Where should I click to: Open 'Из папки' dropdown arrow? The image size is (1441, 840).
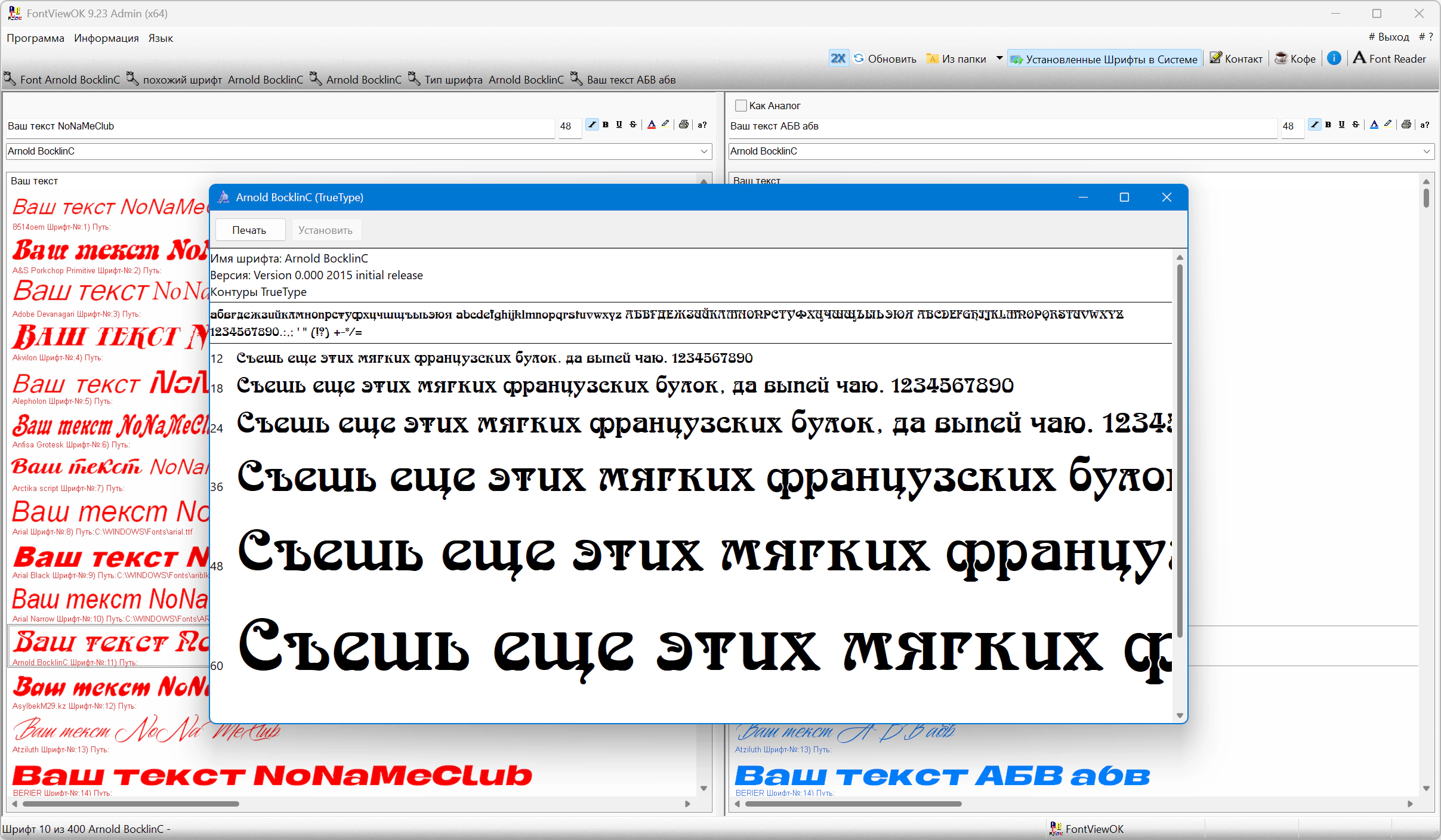(x=999, y=58)
